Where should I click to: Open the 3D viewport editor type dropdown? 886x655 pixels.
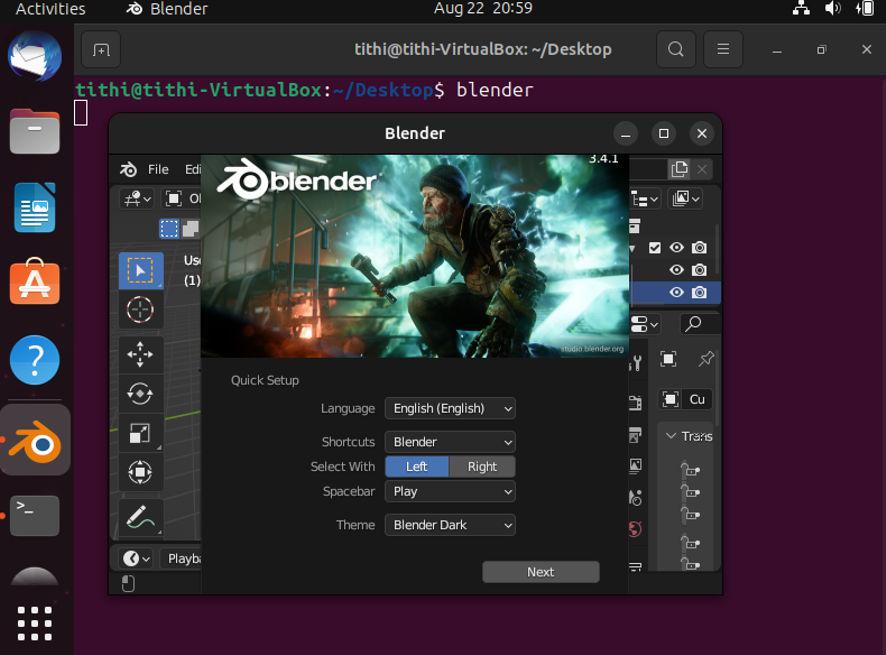tap(137, 199)
